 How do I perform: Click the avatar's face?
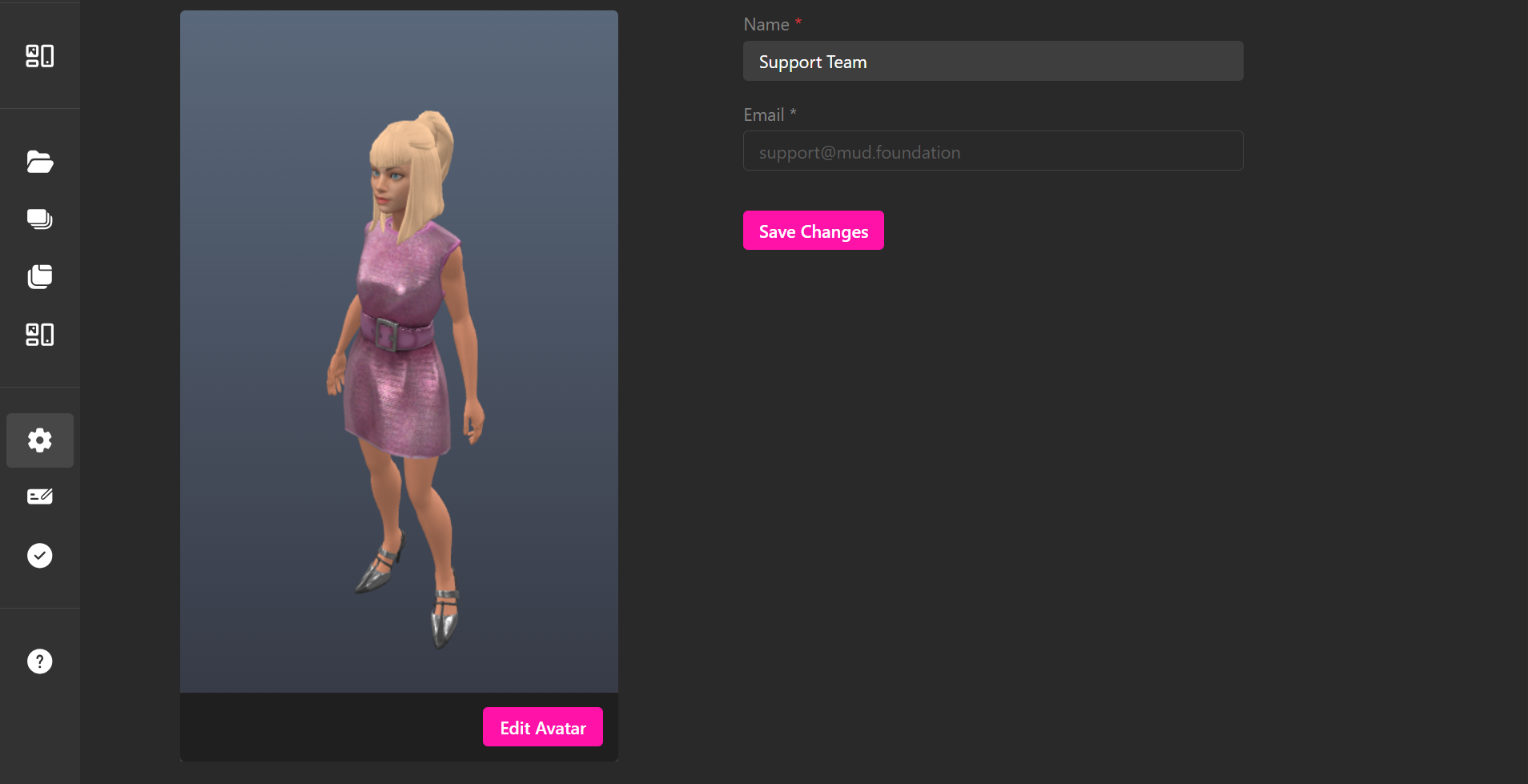(388, 183)
